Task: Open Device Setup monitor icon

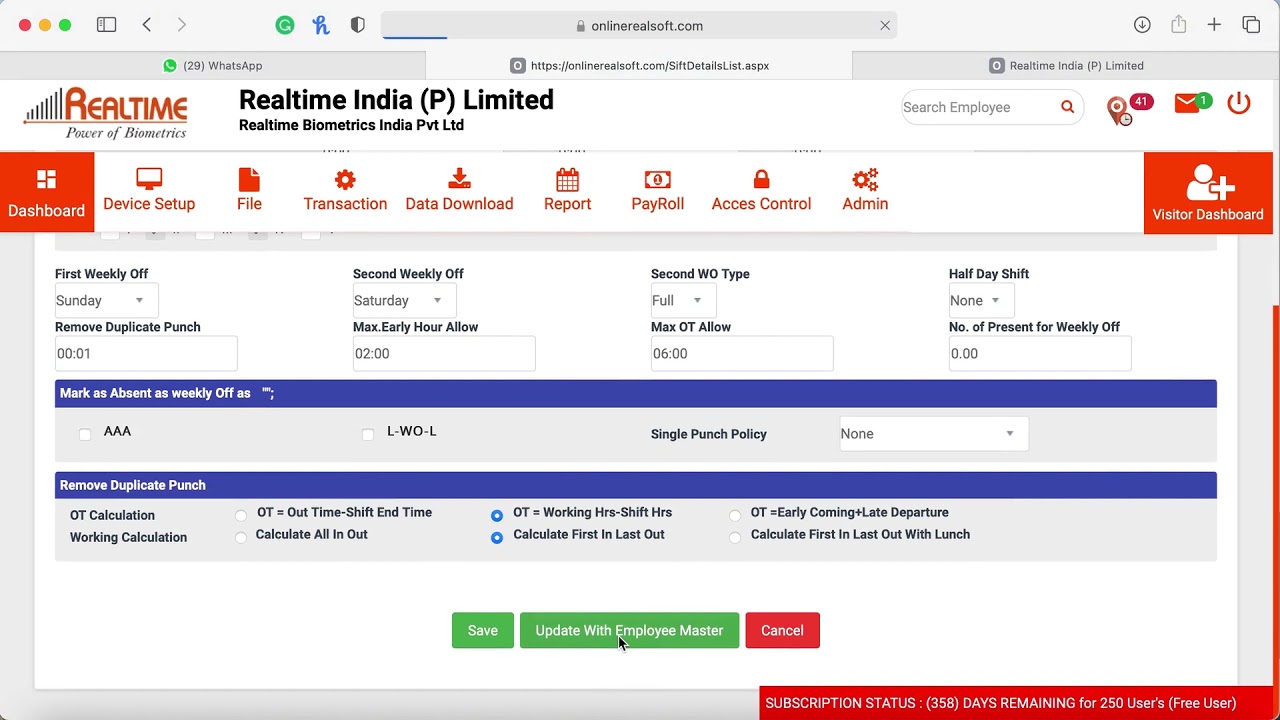Action: (149, 180)
